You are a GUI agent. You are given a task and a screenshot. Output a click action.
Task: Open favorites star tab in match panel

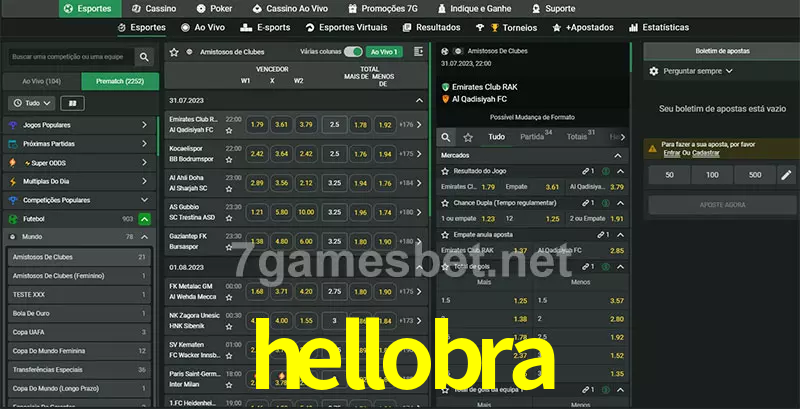pyautogui.click(x=468, y=137)
